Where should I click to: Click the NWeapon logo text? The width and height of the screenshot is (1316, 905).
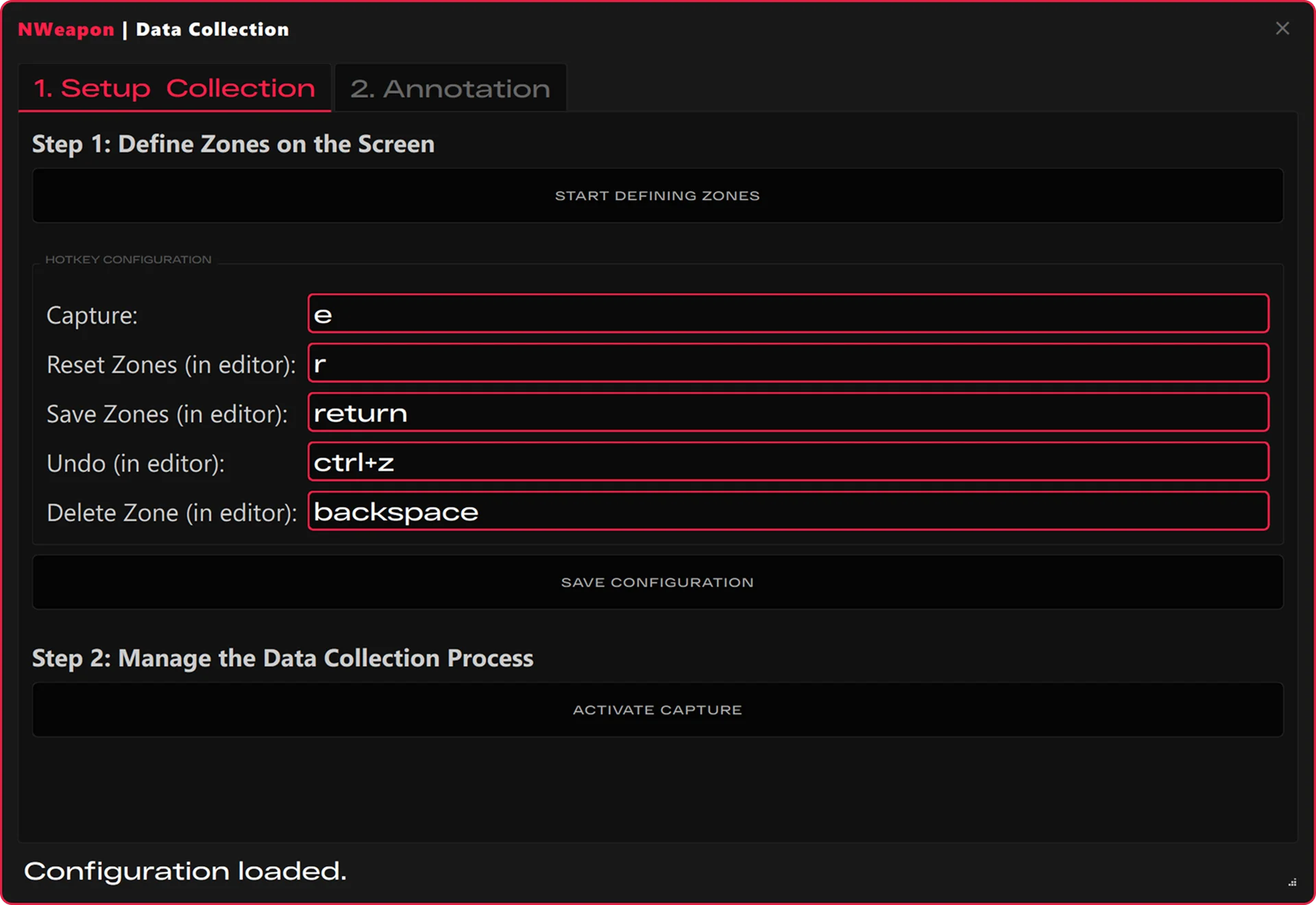[x=66, y=29]
